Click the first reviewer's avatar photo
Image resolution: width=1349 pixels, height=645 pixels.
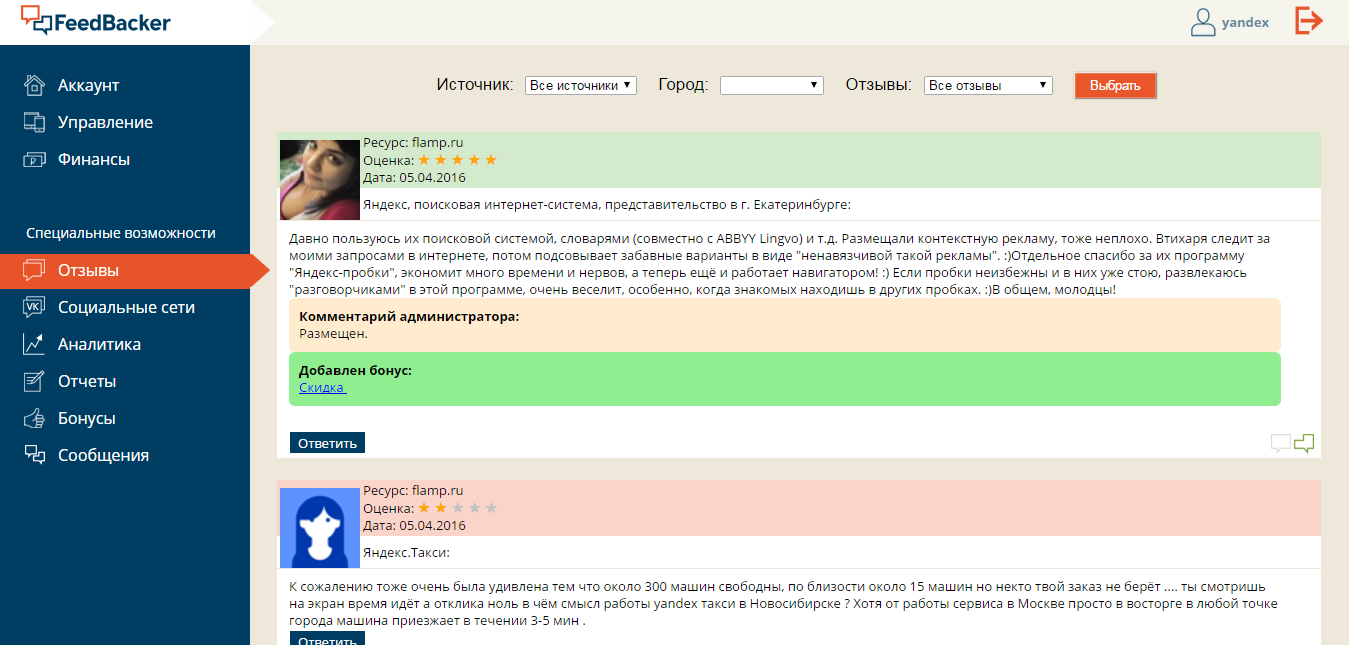(319, 180)
